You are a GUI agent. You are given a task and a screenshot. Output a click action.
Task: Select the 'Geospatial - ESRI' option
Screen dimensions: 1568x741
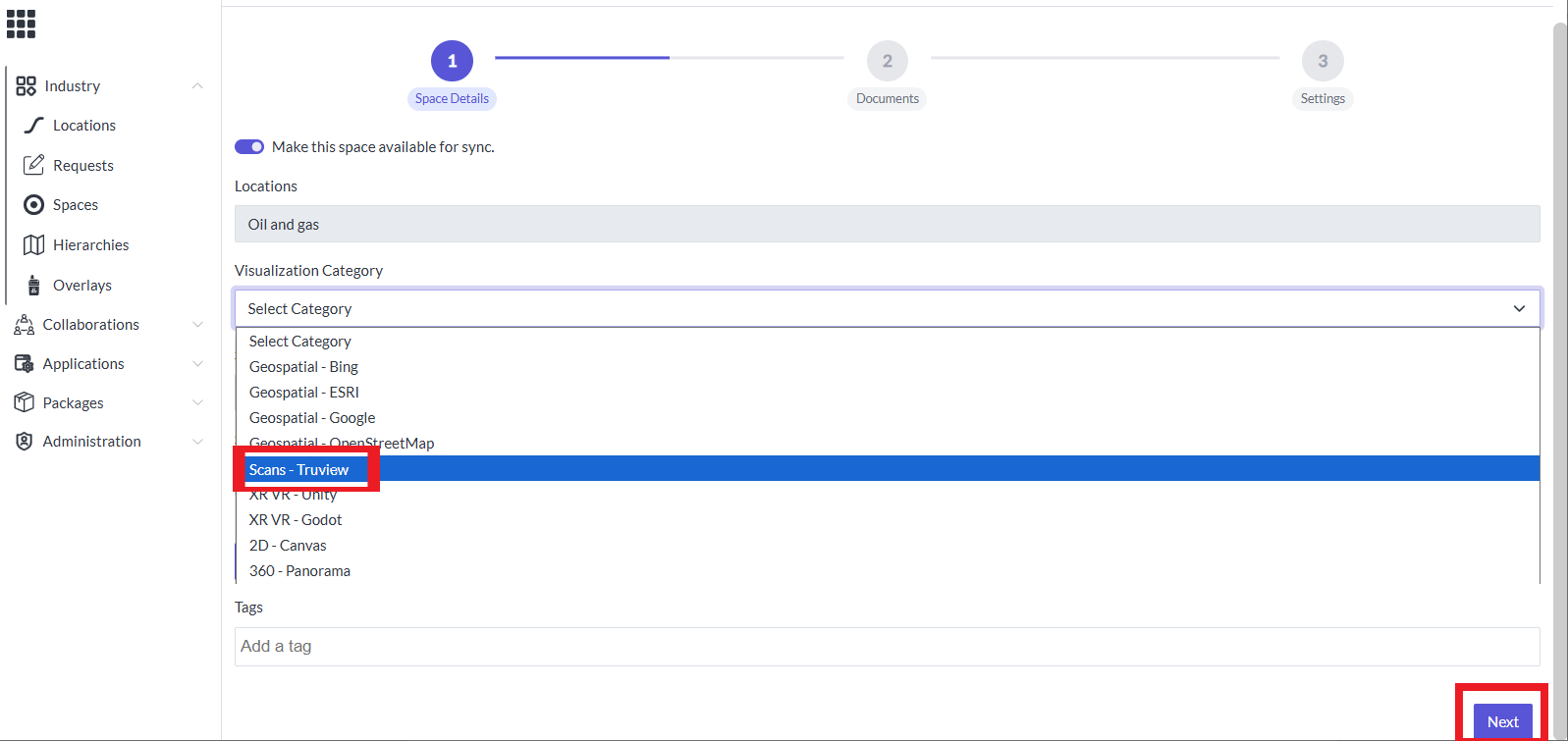[888, 393]
